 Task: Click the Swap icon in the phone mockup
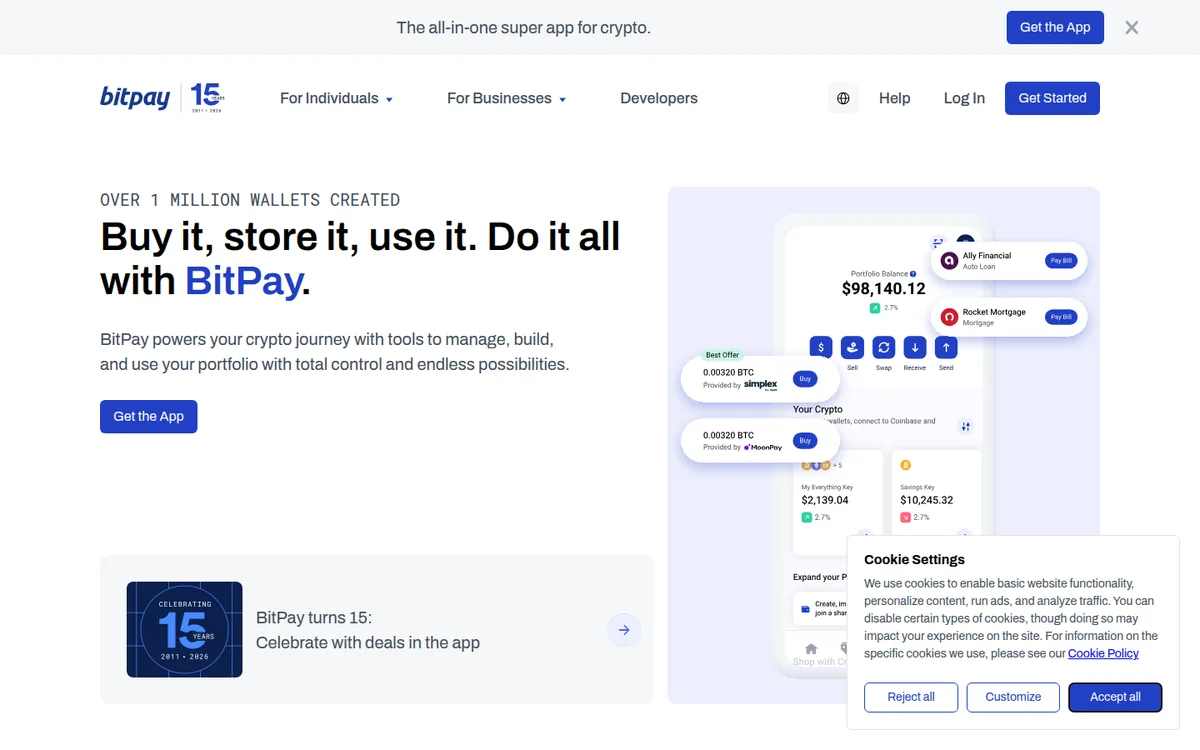pyautogui.click(x=884, y=347)
